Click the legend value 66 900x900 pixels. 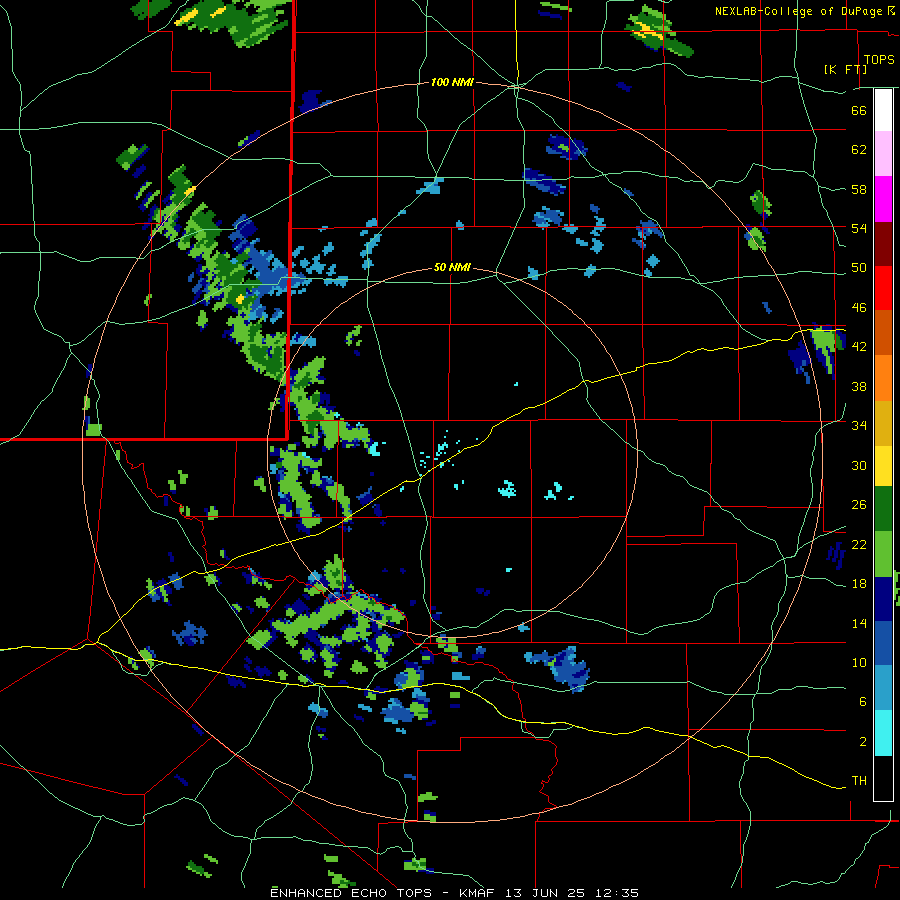coord(859,110)
